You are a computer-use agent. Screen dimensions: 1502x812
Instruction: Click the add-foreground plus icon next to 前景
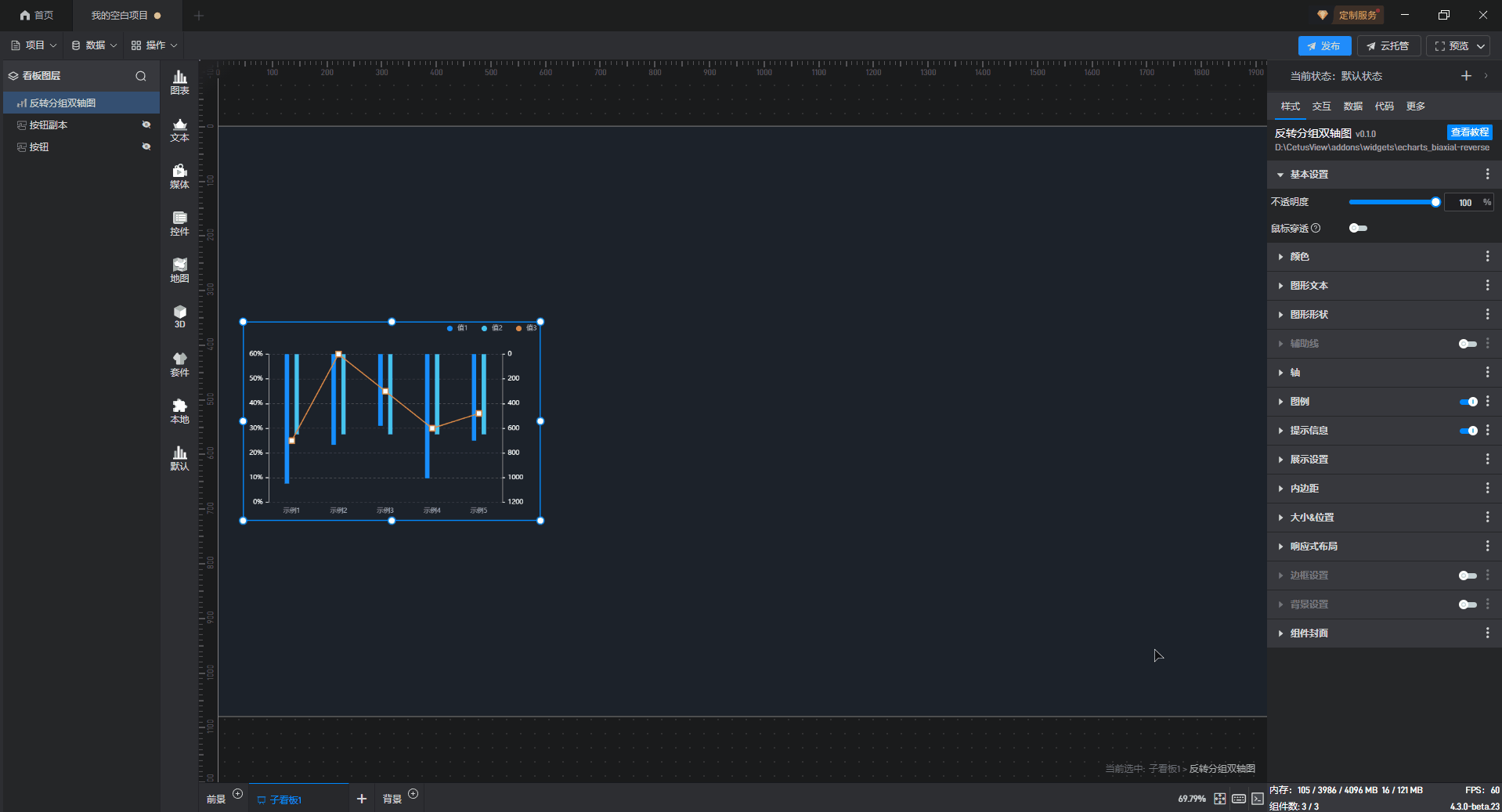click(238, 794)
